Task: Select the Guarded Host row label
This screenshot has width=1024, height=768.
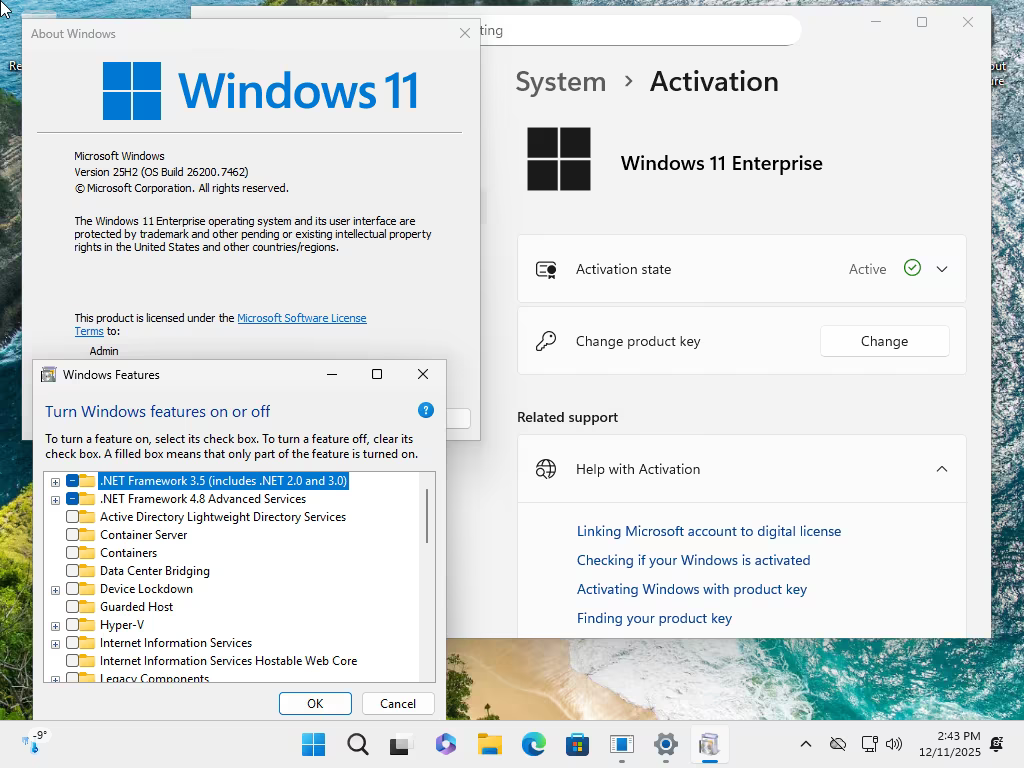Action: (136, 607)
